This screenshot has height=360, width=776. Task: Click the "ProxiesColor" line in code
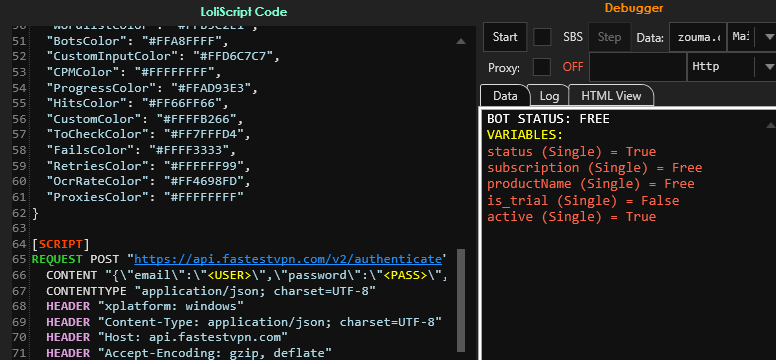[145, 197]
